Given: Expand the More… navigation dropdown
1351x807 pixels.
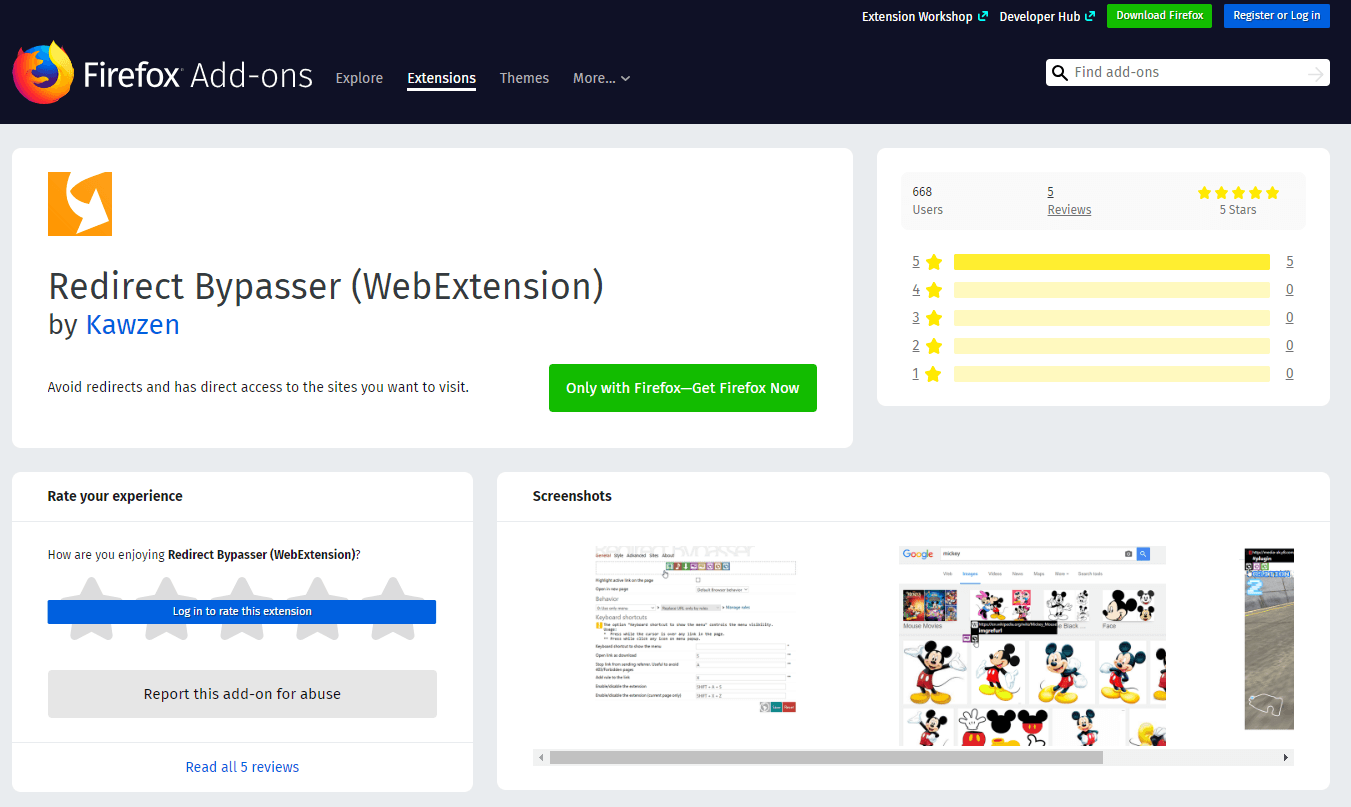Looking at the screenshot, I should point(601,78).
